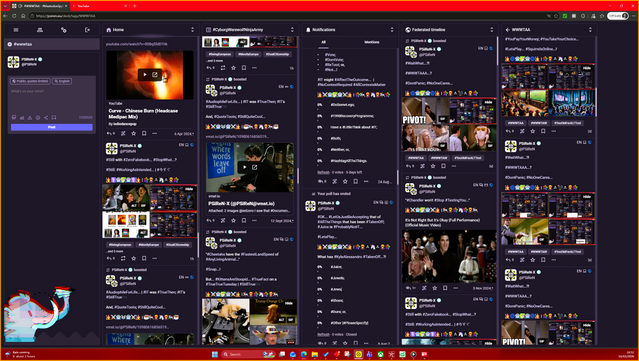The width and height of the screenshot is (639, 361).
Task: Add media using compose image icon
Action: (x=14, y=117)
